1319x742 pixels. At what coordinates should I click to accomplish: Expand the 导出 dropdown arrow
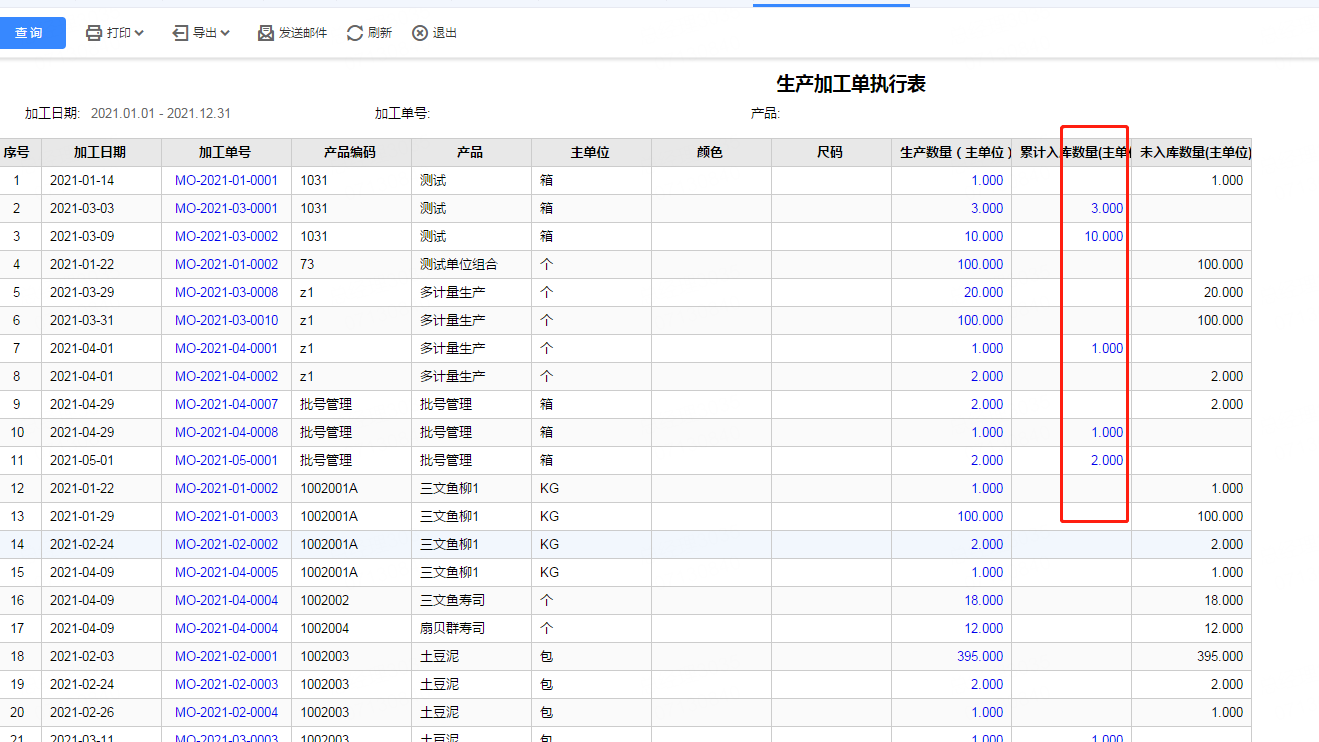click(225, 33)
